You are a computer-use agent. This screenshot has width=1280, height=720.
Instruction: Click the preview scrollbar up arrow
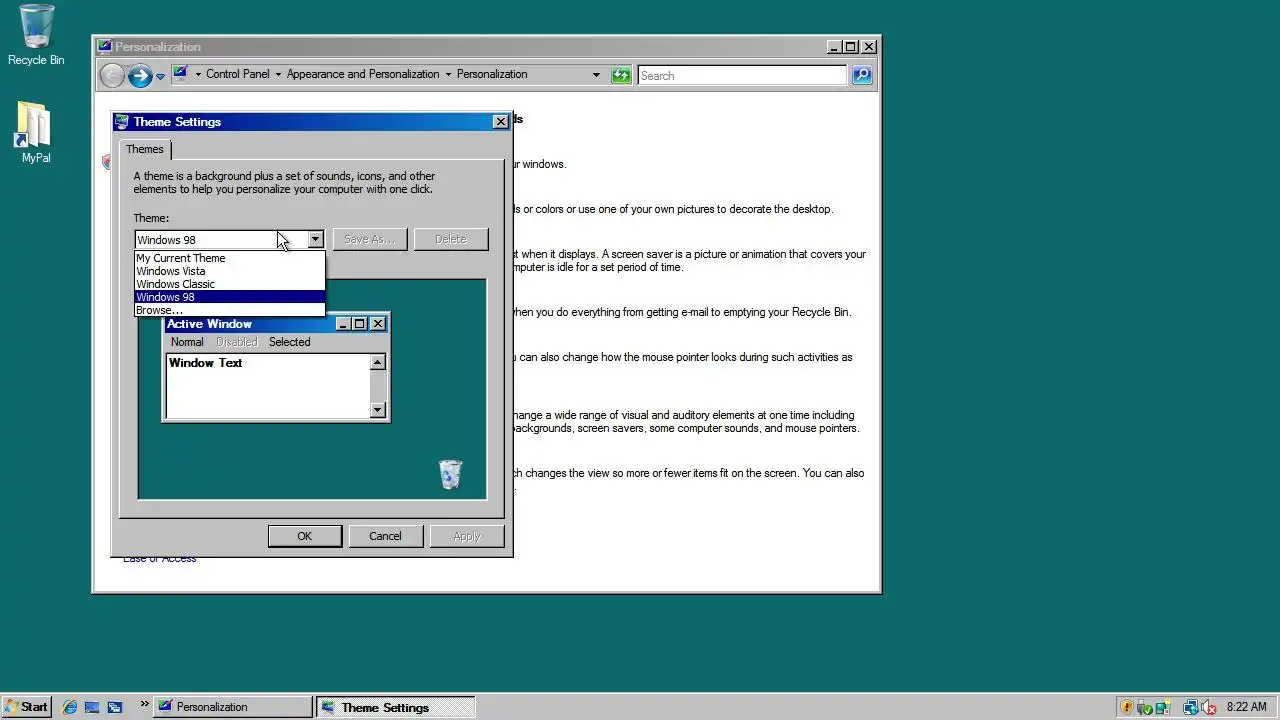tap(377, 362)
